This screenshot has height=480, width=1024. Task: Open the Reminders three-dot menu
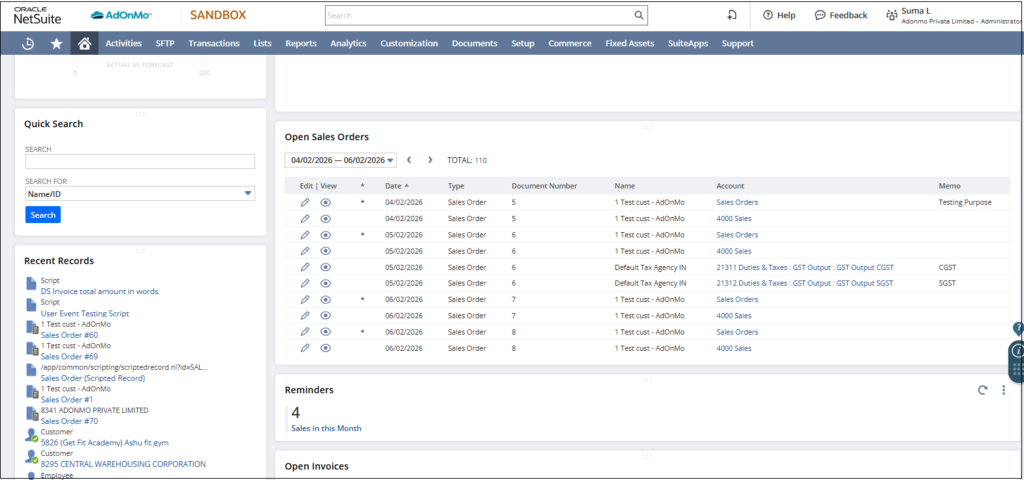[1003, 391]
